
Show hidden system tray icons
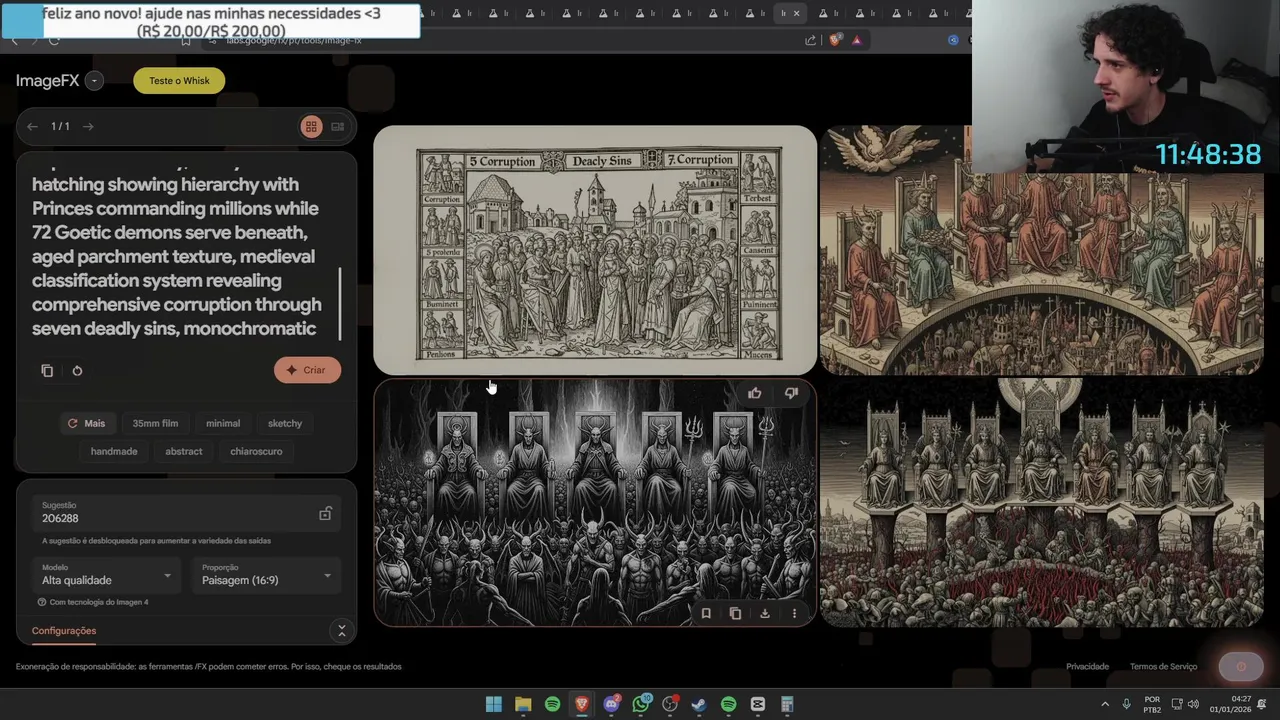pyautogui.click(x=1105, y=704)
